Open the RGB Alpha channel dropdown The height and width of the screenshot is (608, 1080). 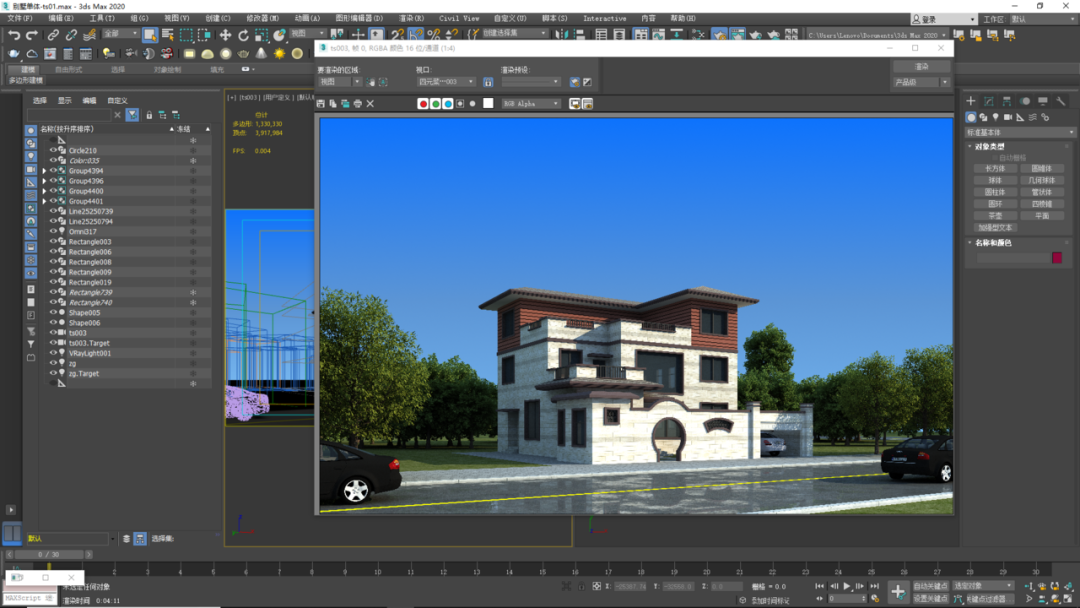(x=531, y=103)
